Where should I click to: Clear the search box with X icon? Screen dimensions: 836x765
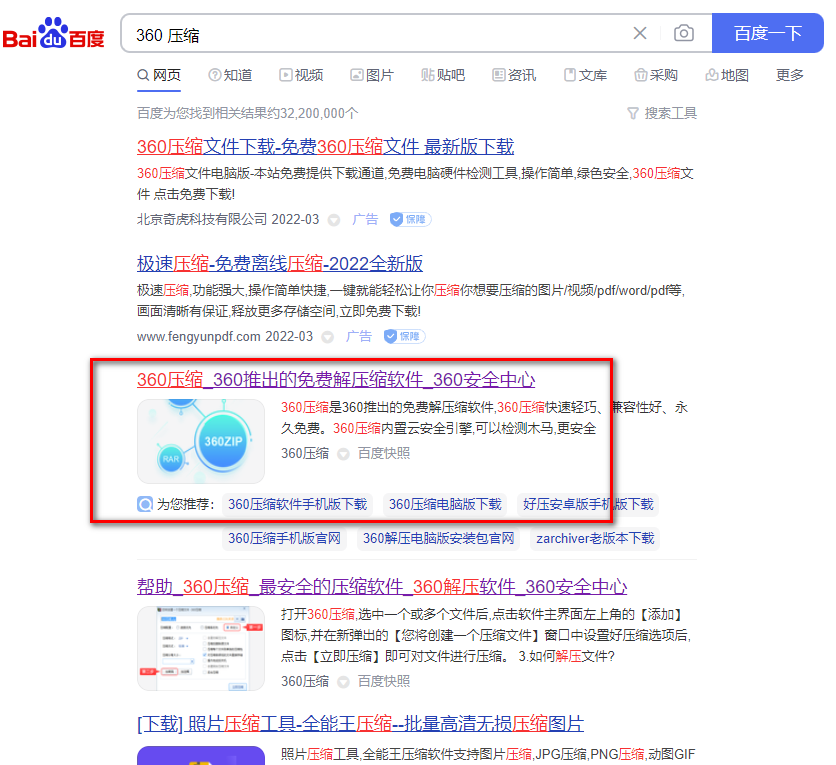point(640,34)
